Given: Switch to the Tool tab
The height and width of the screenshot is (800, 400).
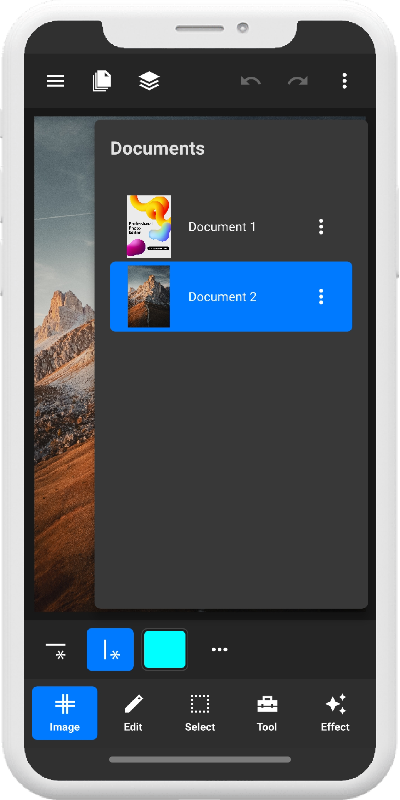Looking at the screenshot, I should [267, 713].
